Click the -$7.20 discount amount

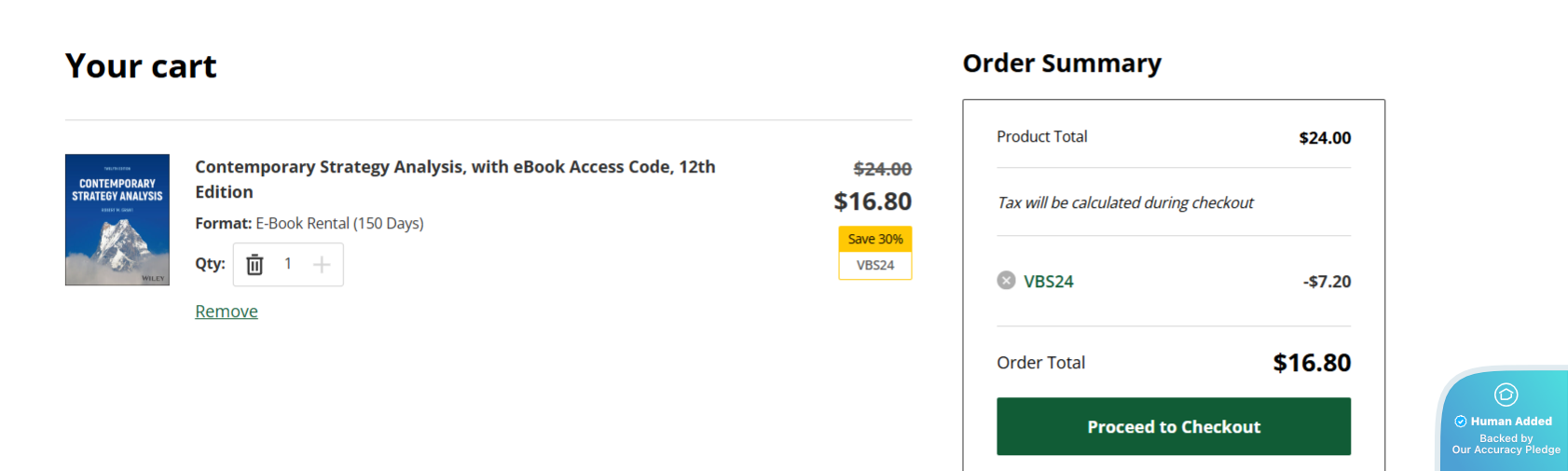click(x=1327, y=282)
